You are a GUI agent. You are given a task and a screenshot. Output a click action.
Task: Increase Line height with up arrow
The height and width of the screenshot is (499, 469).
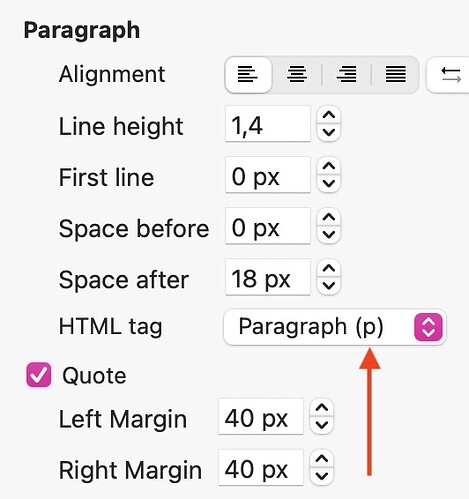329,115
